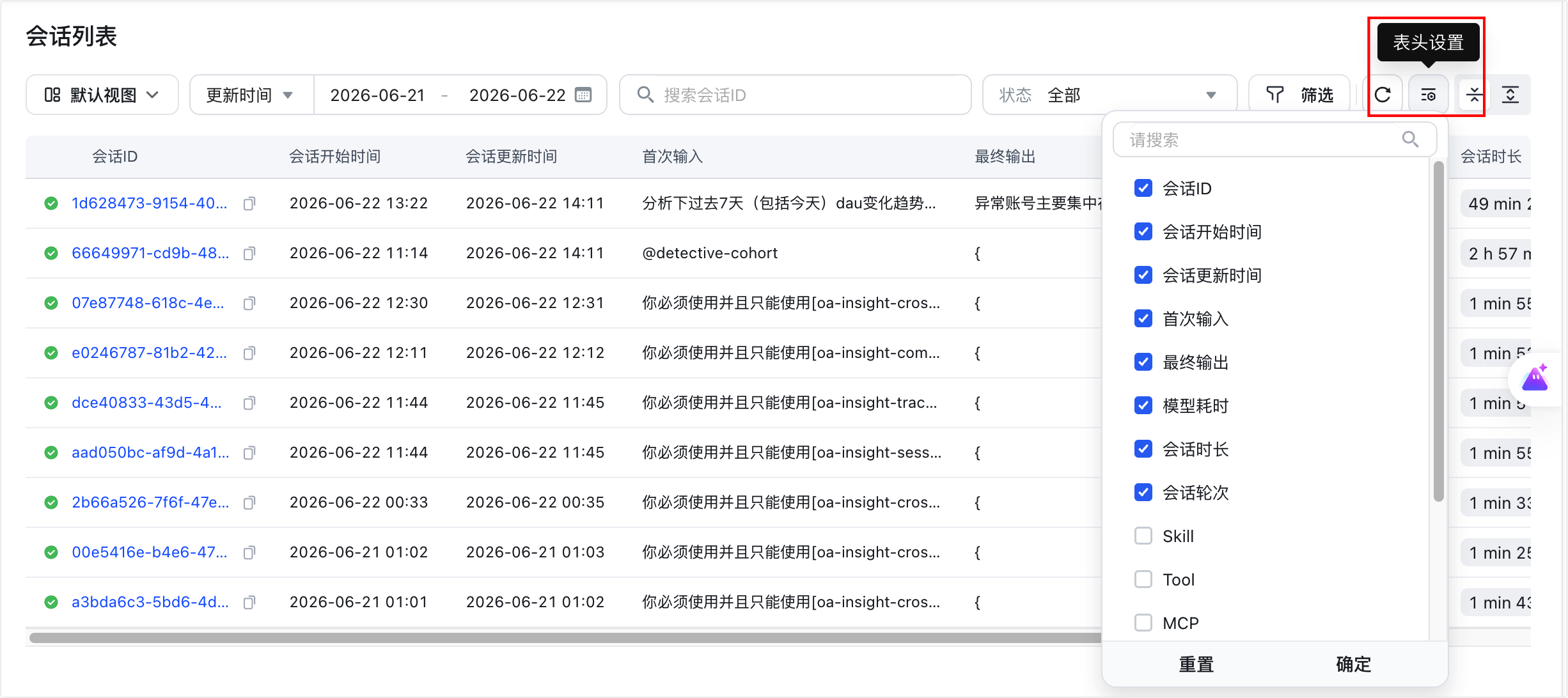
Task: Click the 请搜索 column search field
Action: click(1274, 139)
